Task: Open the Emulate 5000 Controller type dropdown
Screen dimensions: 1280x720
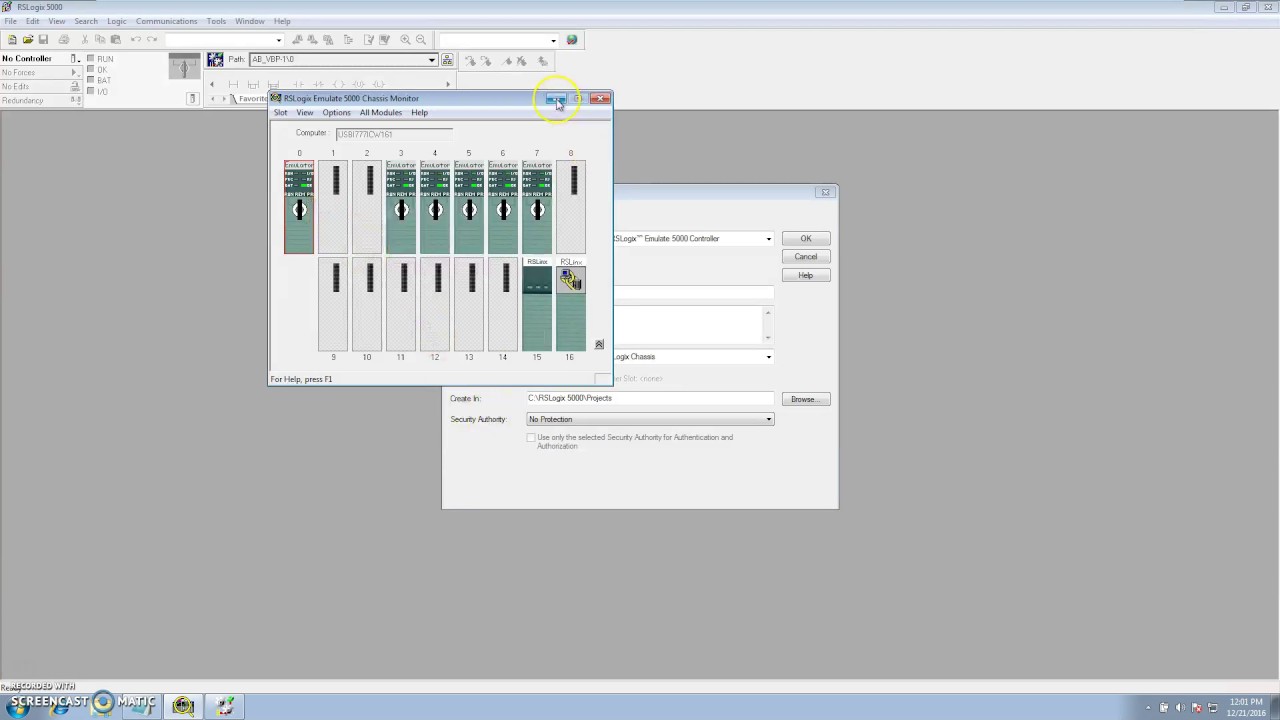Action: point(768,239)
